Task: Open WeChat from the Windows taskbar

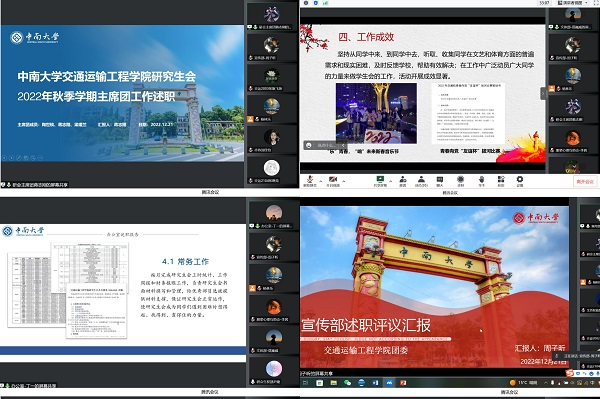Action: [x=347, y=383]
